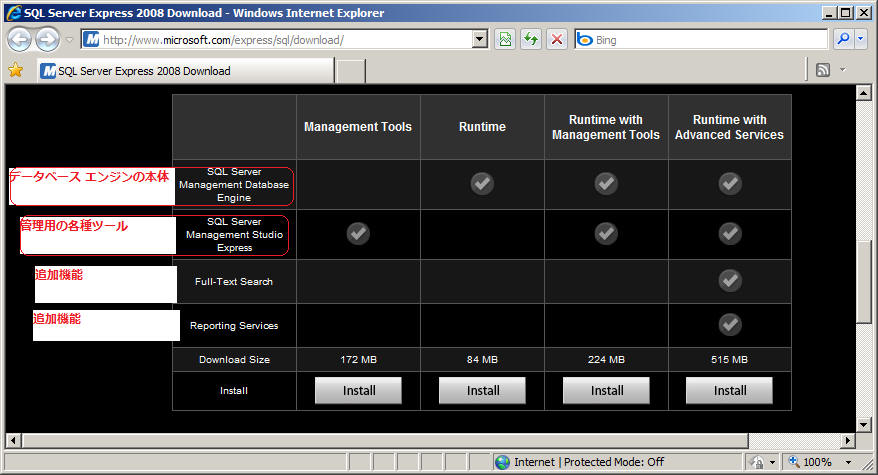
Task: Open the zoom level dropdown arrow
Action: [848, 462]
